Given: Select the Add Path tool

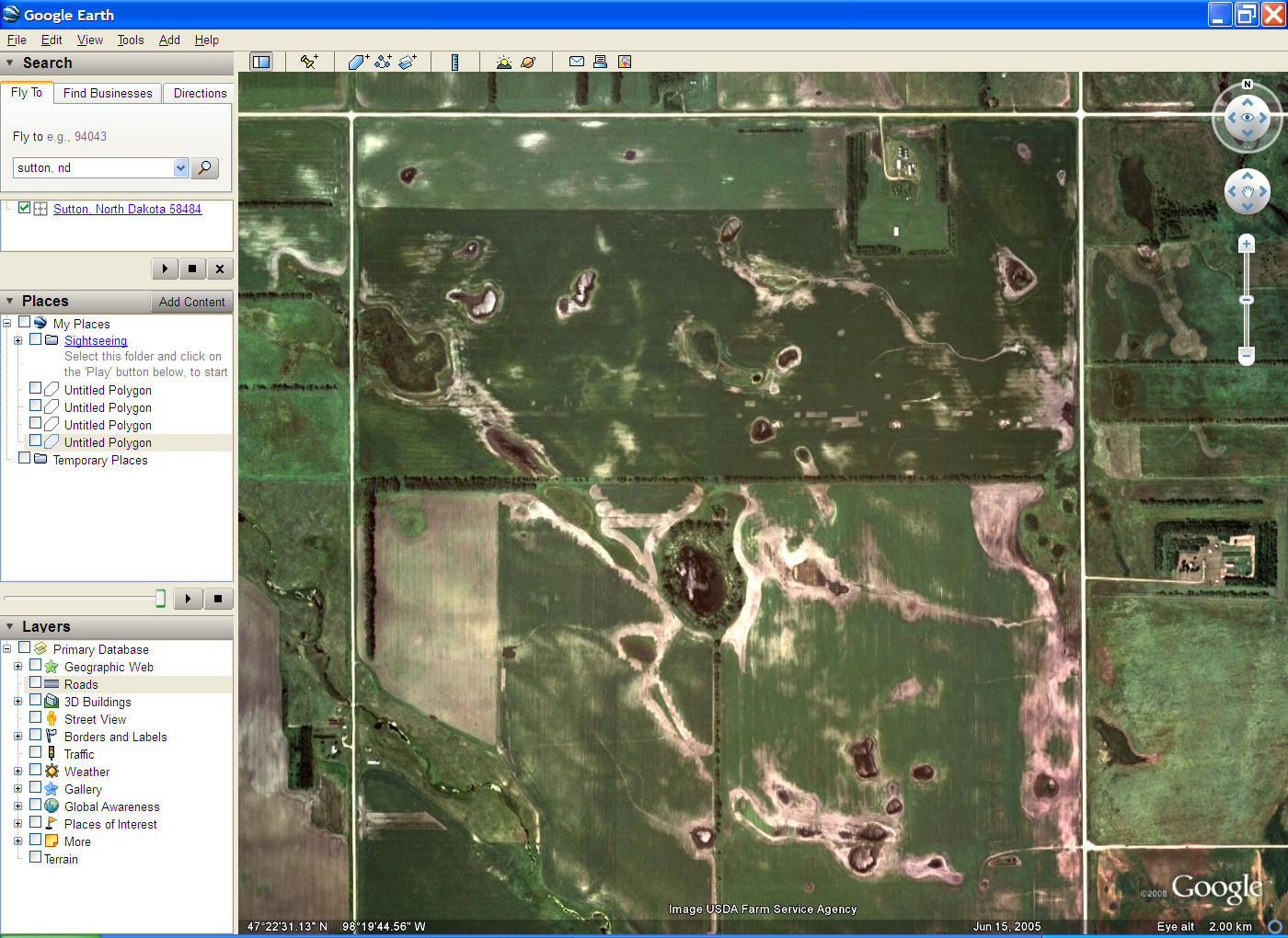Looking at the screenshot, I should (x=383, y=62).
